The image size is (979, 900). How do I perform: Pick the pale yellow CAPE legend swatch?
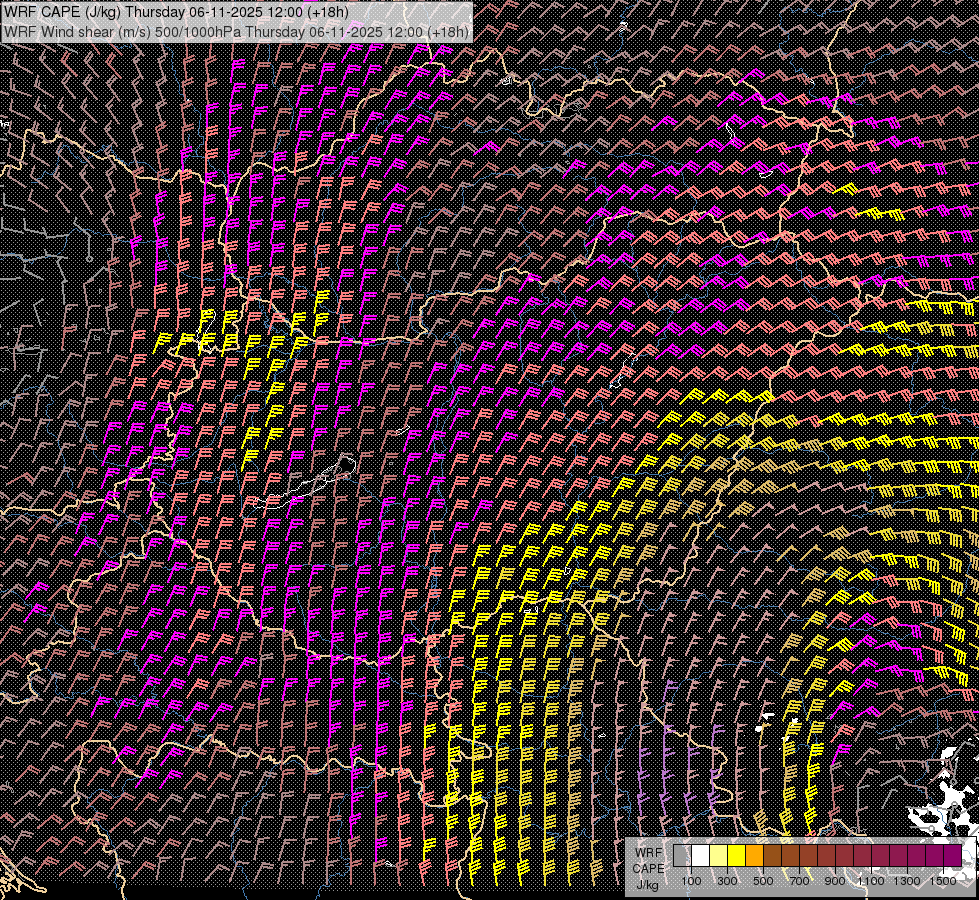pyautogui.click(x=718, y=856)
